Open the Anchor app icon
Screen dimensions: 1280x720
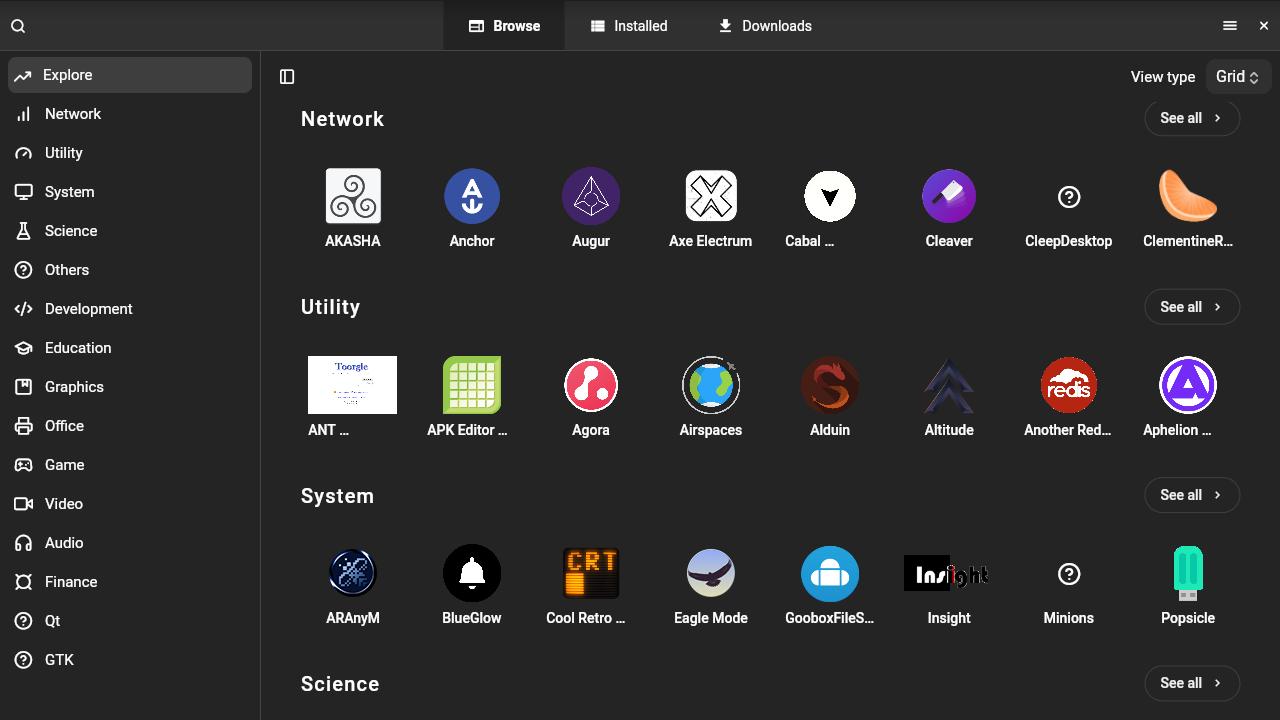point(472,196)
